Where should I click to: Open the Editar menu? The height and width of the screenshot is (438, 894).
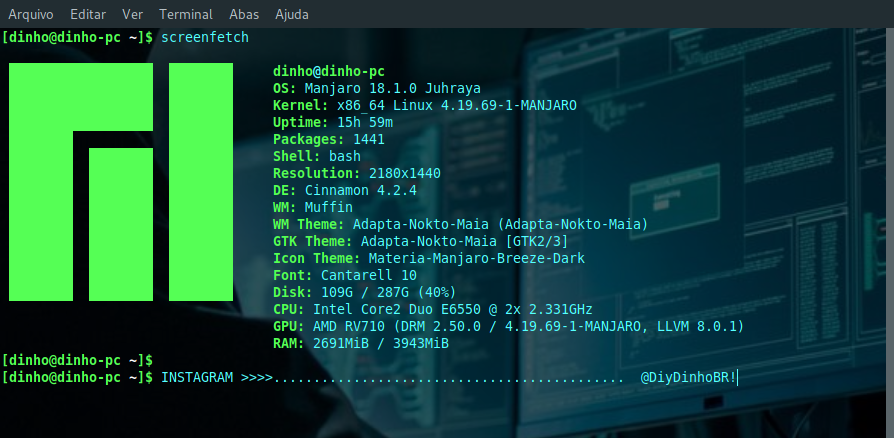(88, 14)
